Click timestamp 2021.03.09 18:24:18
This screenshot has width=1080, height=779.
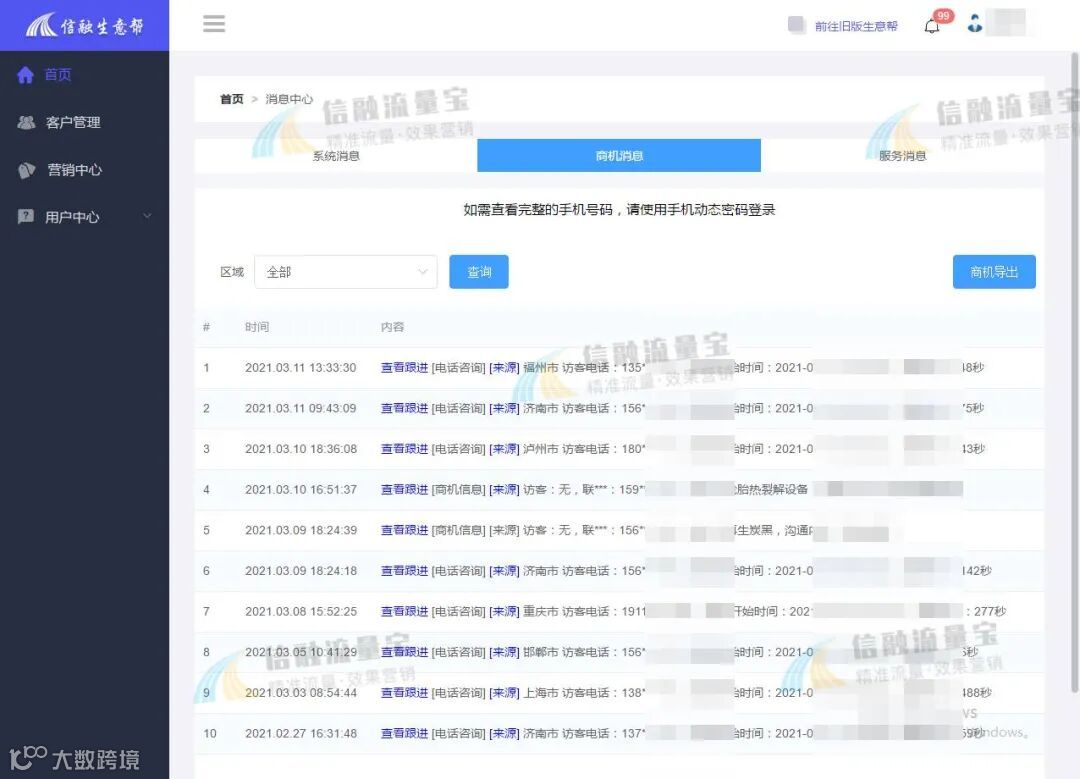(301, 571)
